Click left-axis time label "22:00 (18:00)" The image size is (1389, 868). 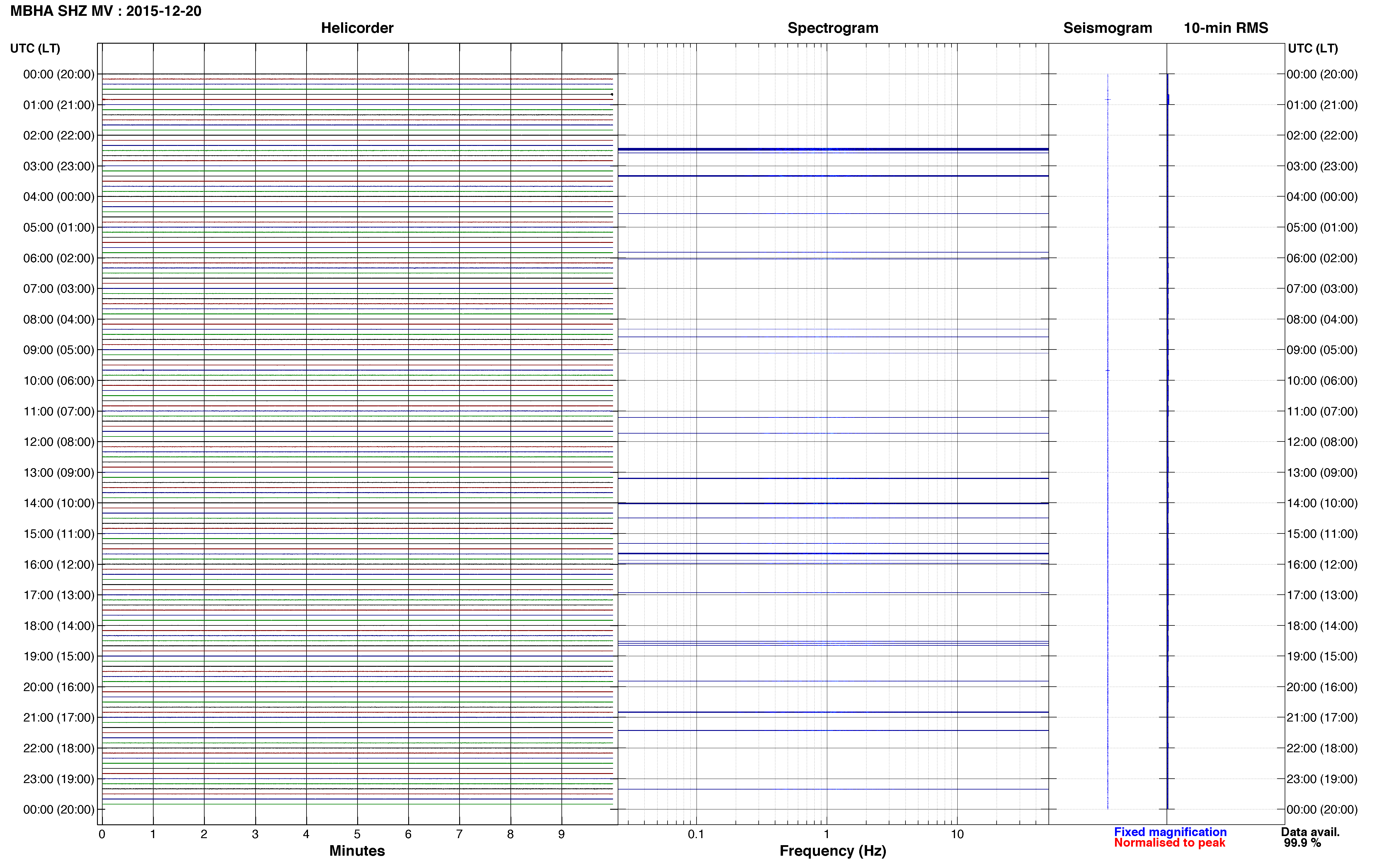tap(59, 748)
